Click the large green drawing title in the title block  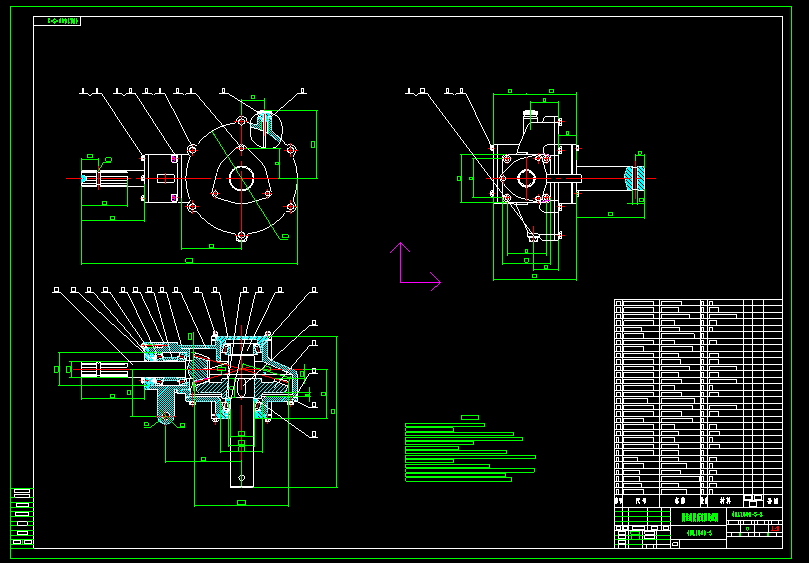click(x=700, y=517)
